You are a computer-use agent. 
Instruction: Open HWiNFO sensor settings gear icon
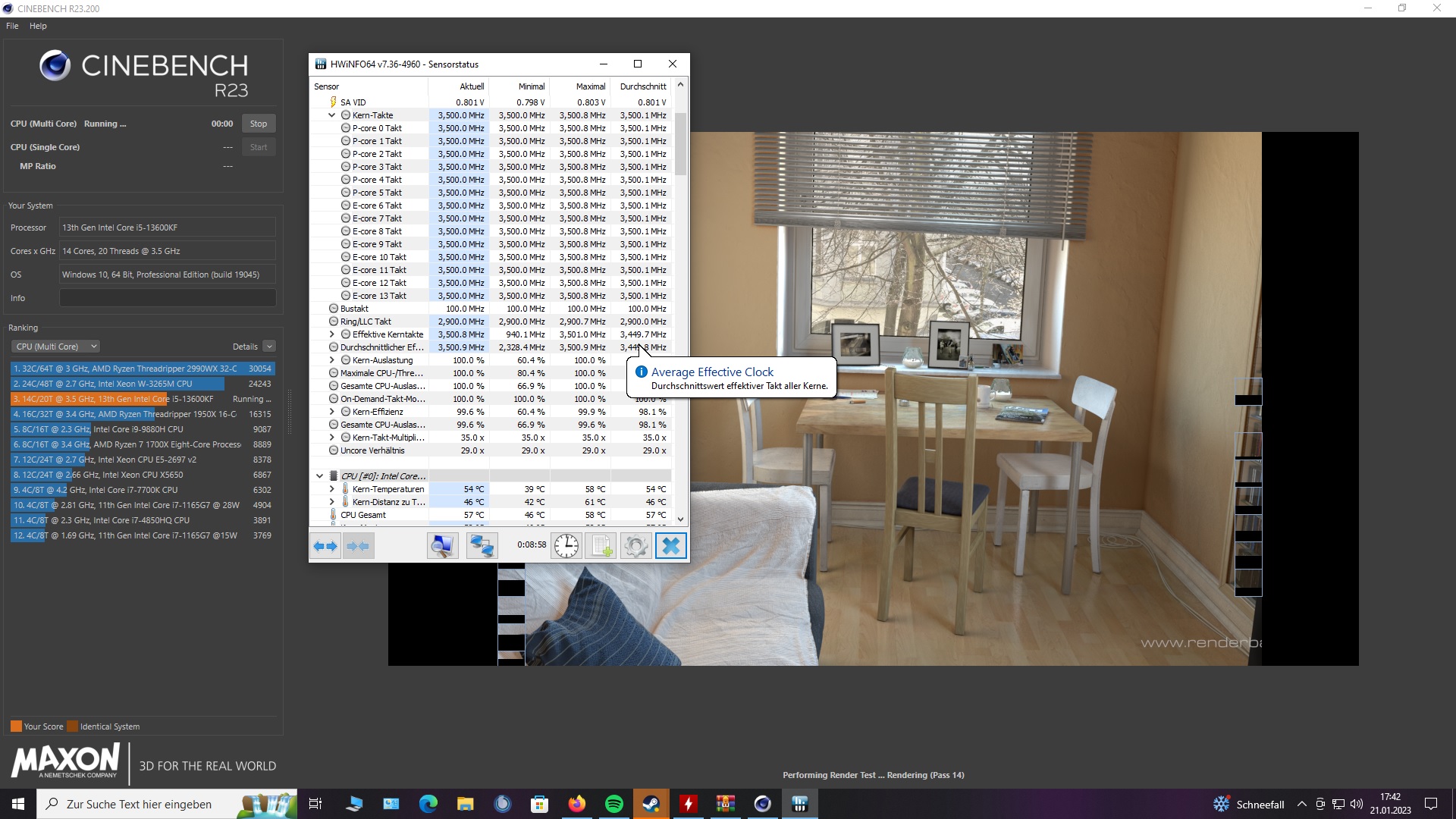(636, 546)
